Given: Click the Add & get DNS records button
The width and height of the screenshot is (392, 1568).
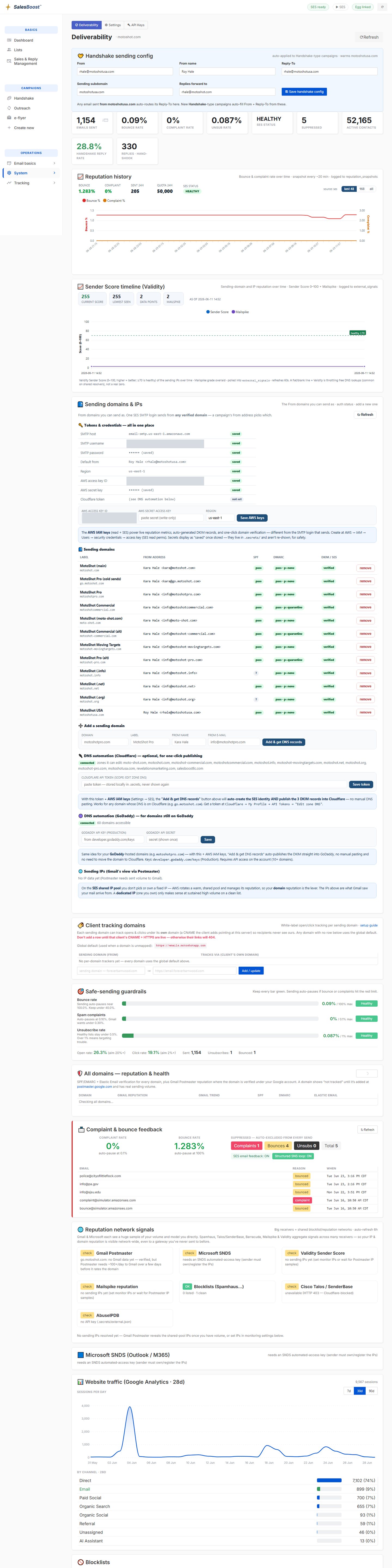Looking at the screenshot, I should (x=284, y=742).
